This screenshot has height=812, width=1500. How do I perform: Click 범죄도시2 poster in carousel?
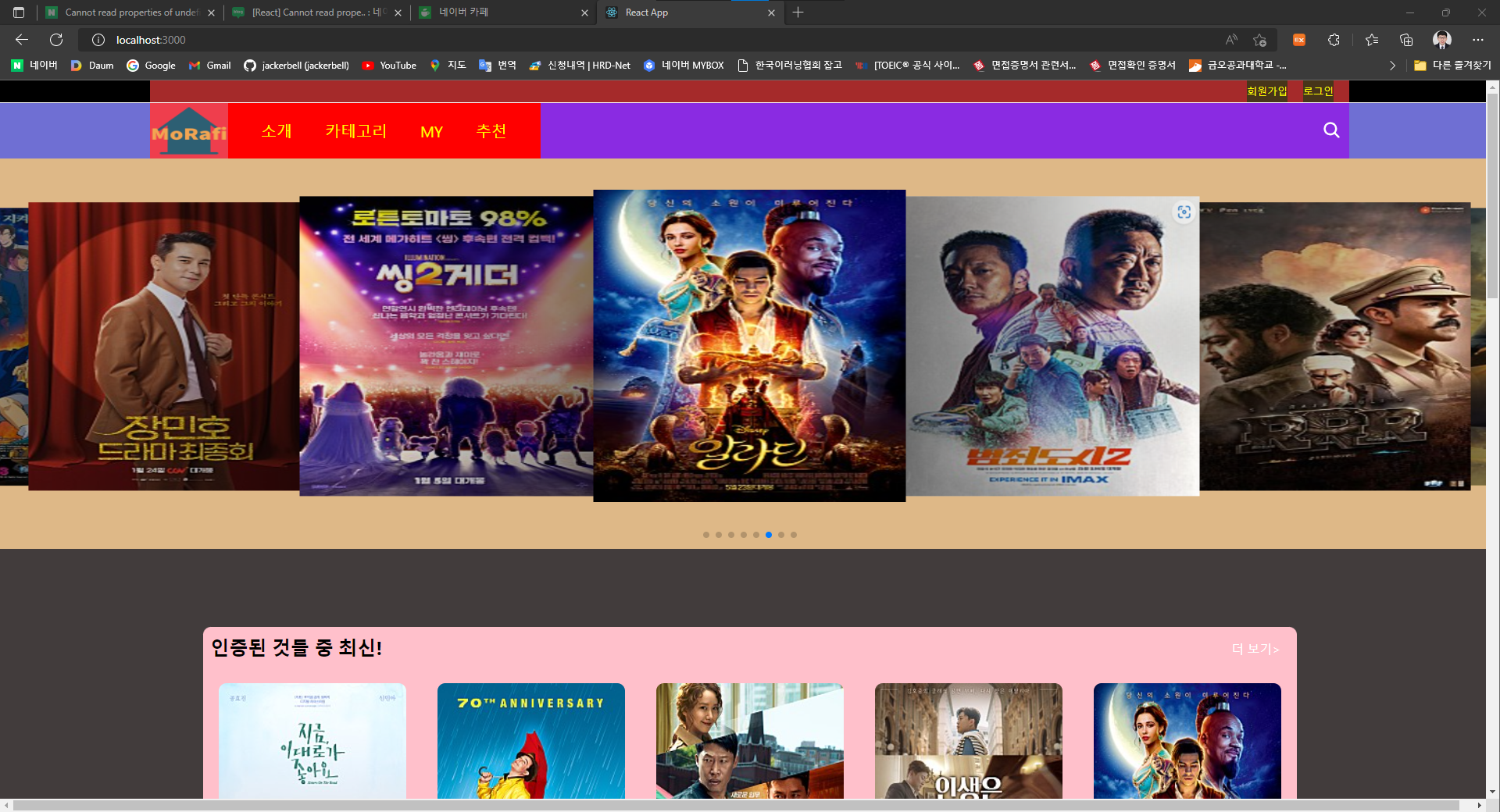1052,346
